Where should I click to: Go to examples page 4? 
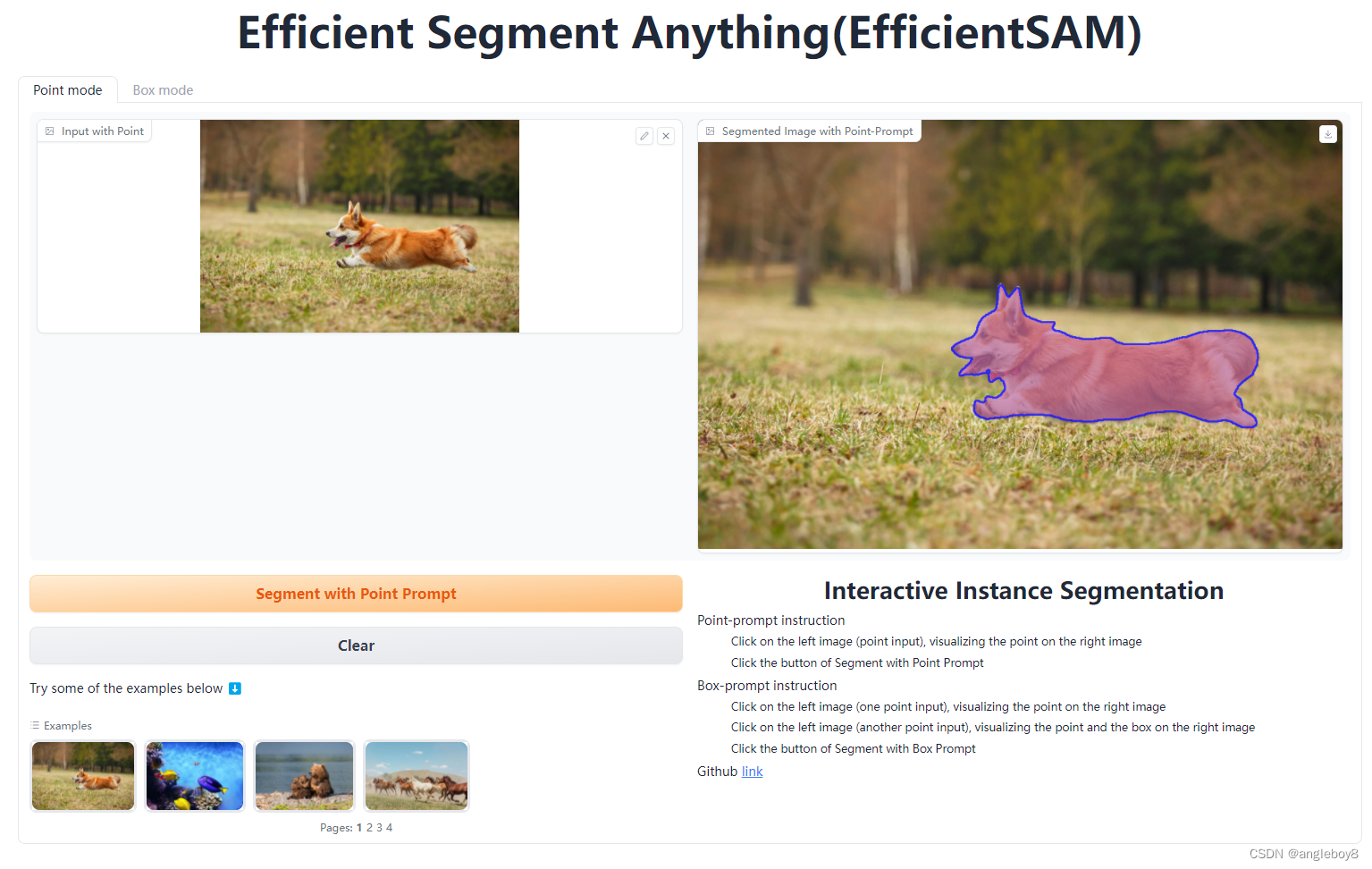point(389,827)
